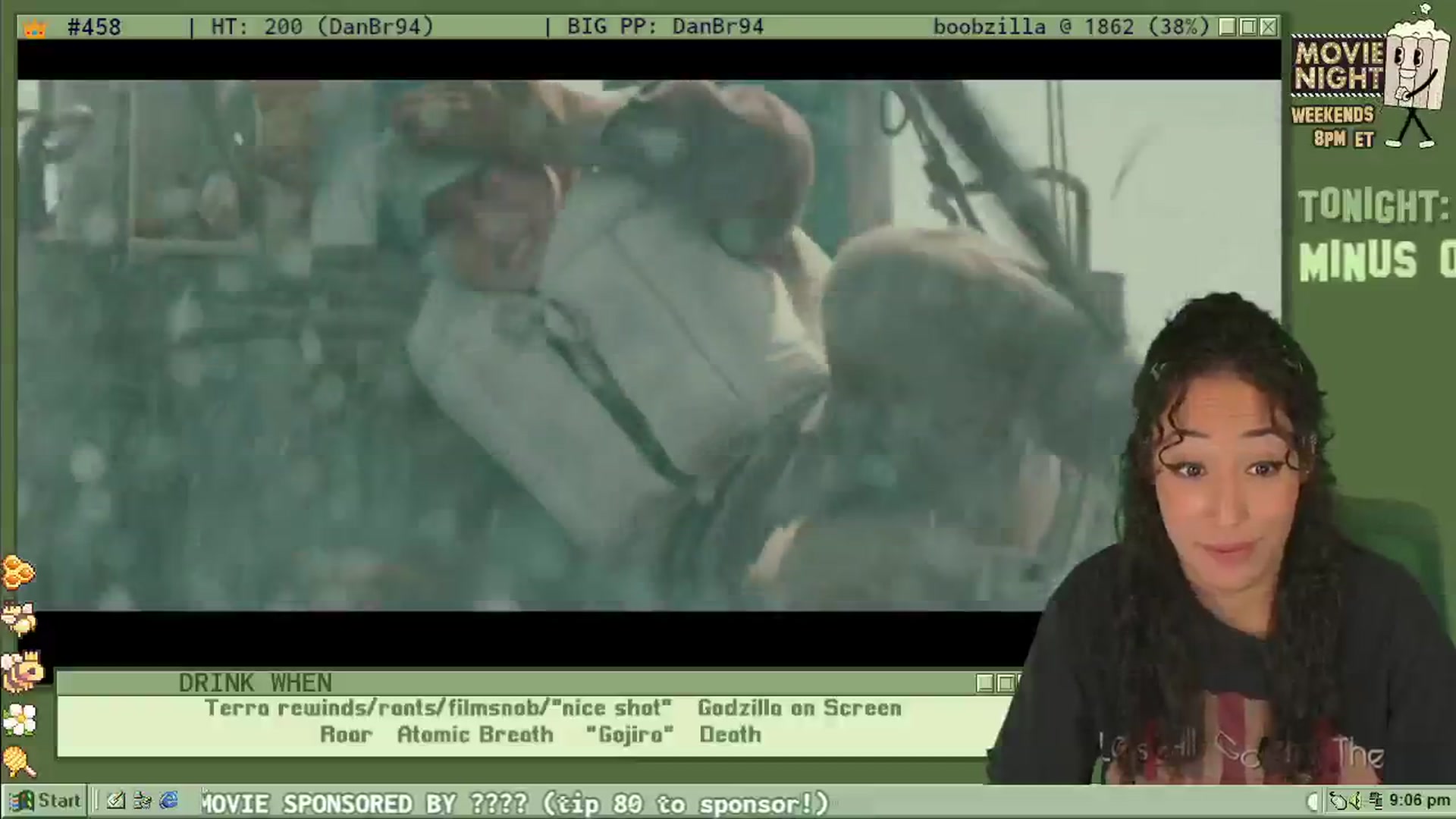This screenshot has width=1456, height=819.
Task: Open the notepad quick launch icon
Action: pyautogui.click(x=116, y=801)
